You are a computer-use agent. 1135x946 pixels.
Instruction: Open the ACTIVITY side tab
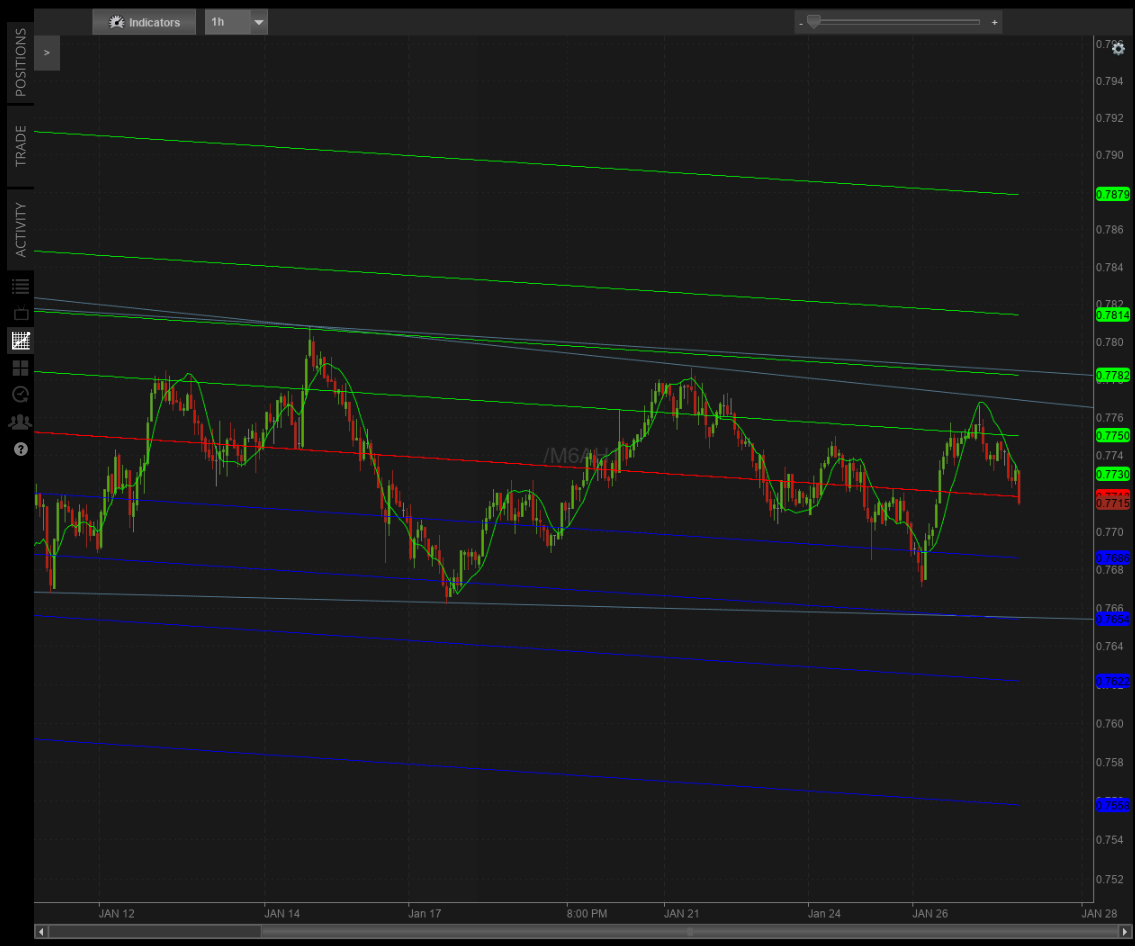pyautogui.click(x=20, y=229)
